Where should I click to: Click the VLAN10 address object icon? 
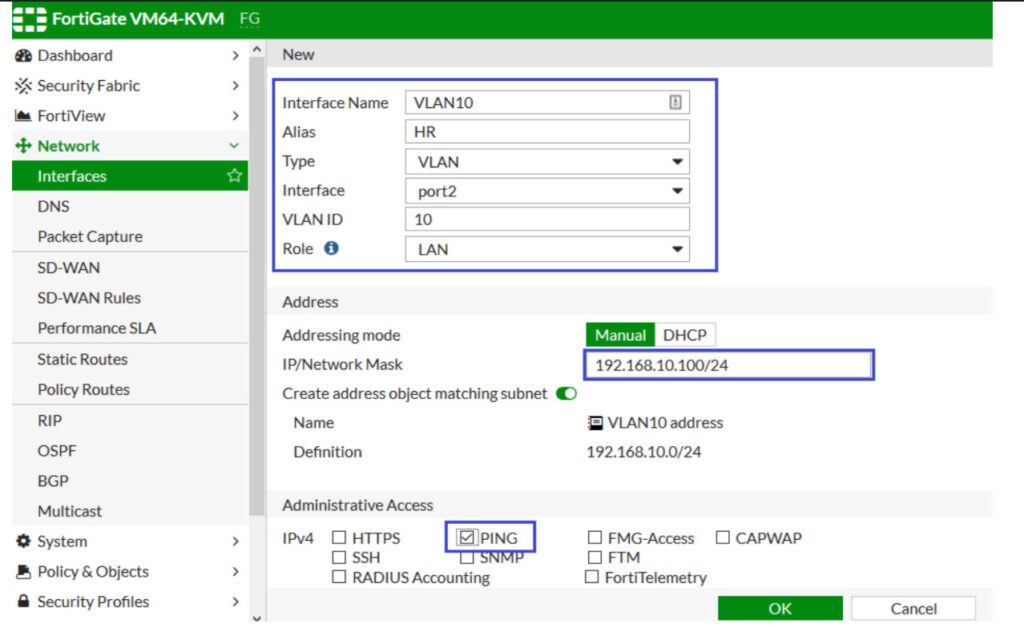pyautogui.click(x=595, y=423)
